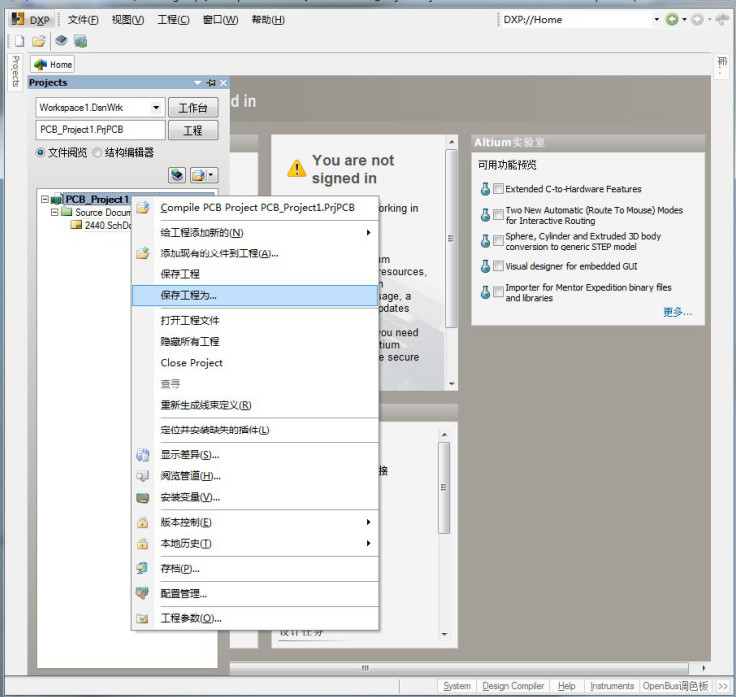Expand 本地历史(T) submenu
This screenshot has height=697, width=736.
tap(368, 543)
